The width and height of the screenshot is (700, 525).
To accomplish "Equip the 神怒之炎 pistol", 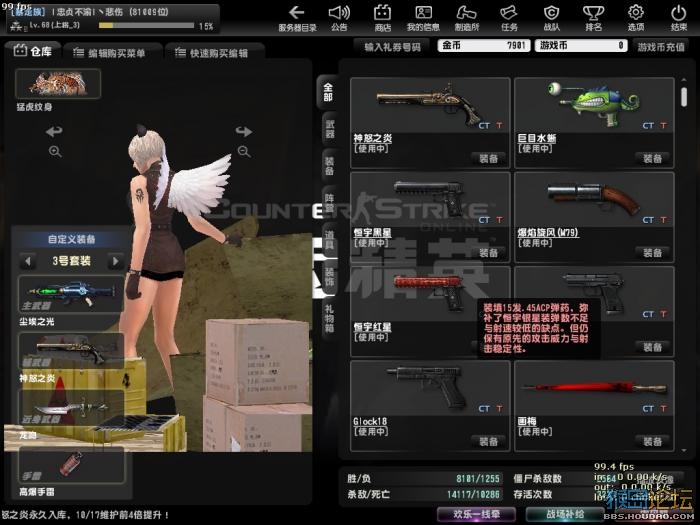I will [488, 158].
